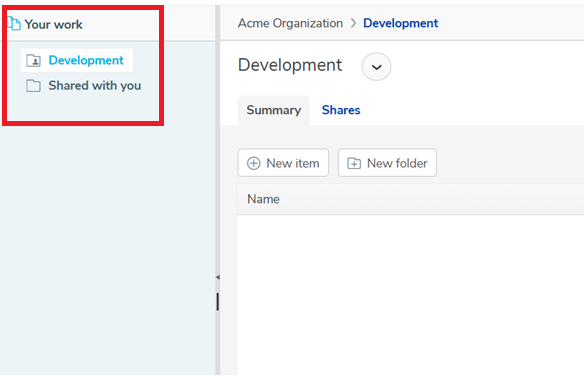This screenshot has height=376, width=584.
Task: Click the Your work documents icon
Action: tap(14, 23)
